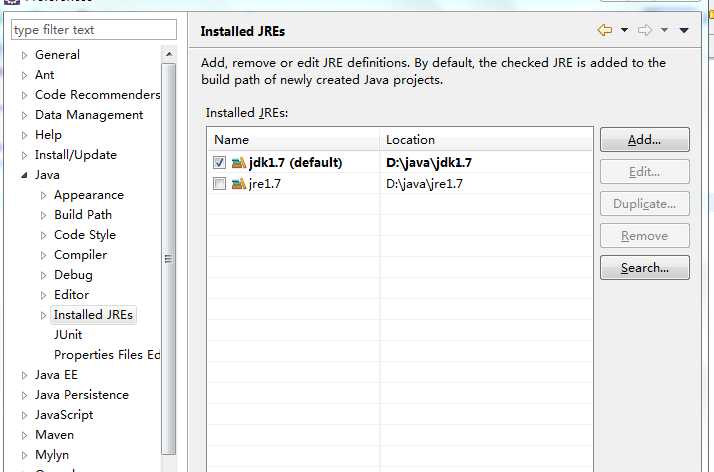Expand the Build Path subnode
The width and height of the screenshot is (714, 472).
pos(43,215)
